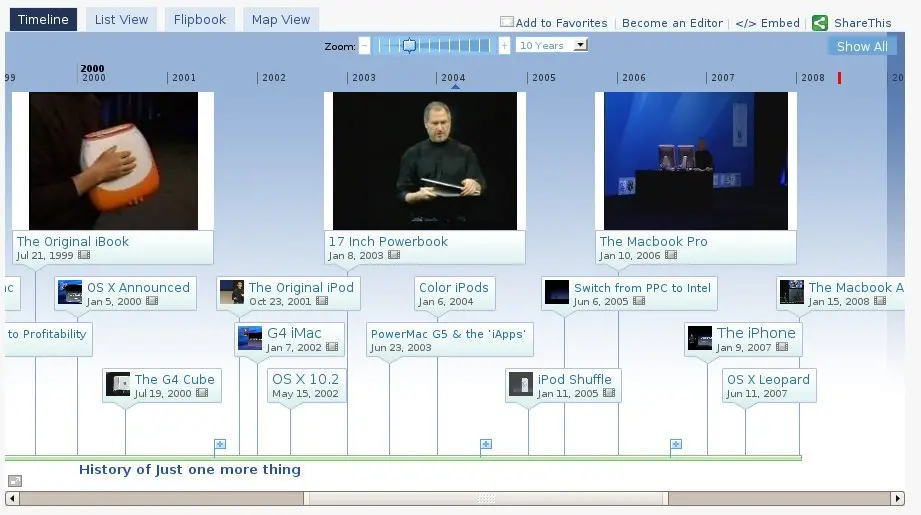
Task: Click film icon next to Jan 15, 2008
Action: point(880,301)
